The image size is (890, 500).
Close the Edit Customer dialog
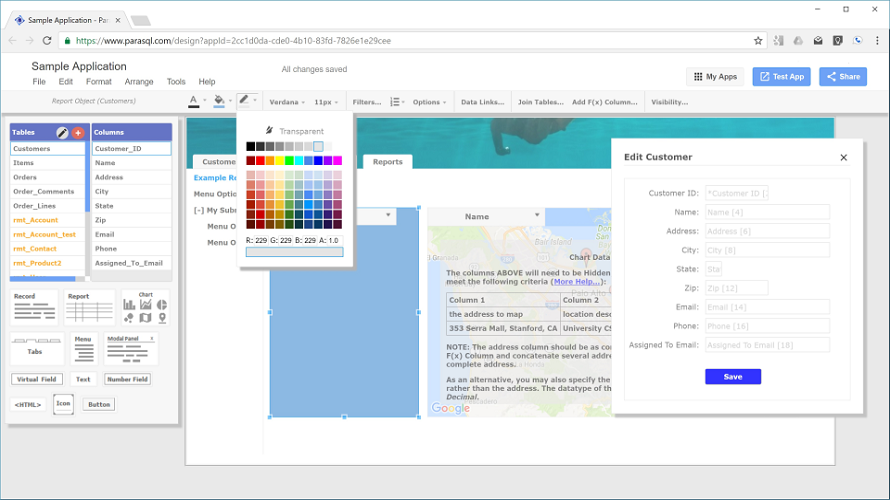coord(843,157)
